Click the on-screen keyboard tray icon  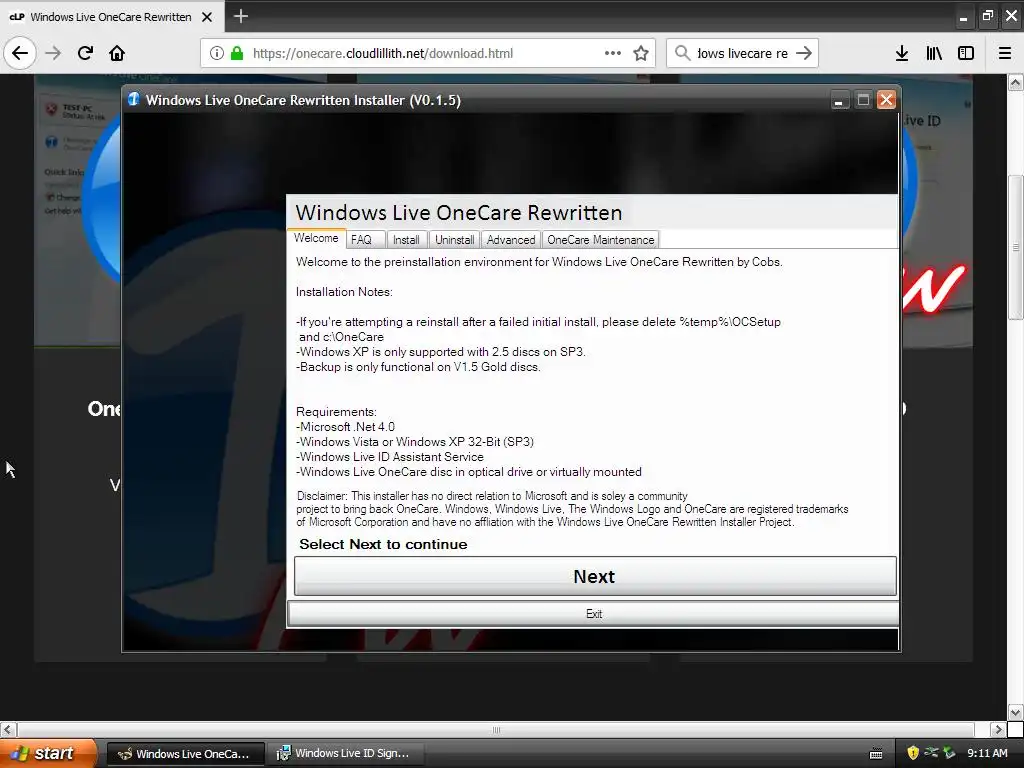(x=876, y=754)
